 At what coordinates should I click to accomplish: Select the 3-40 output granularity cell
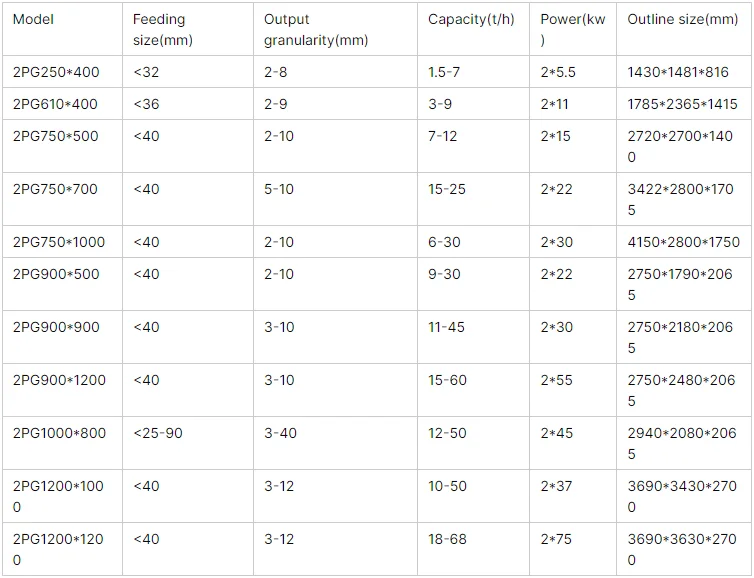(279, 433)
